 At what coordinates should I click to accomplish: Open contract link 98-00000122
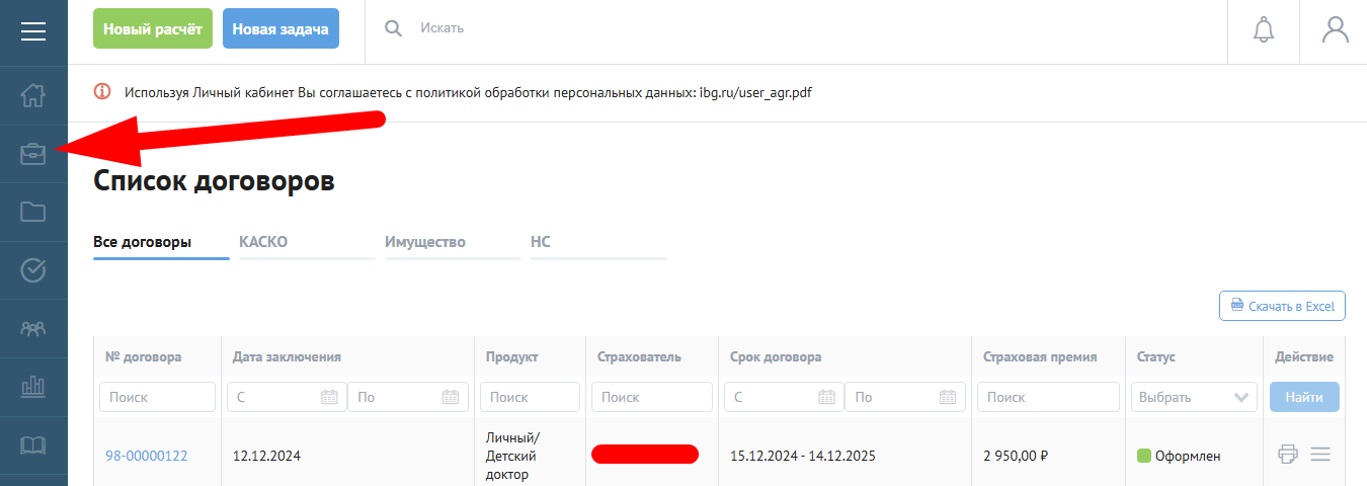(x=146, y=456)
